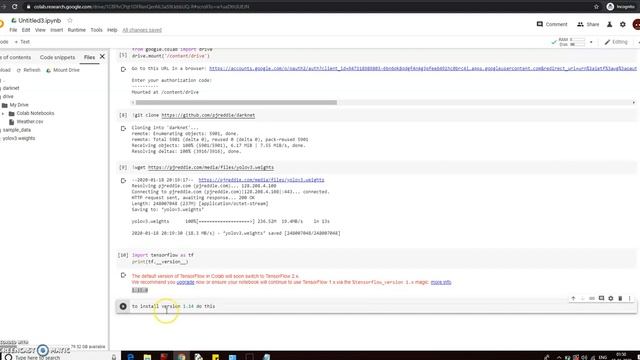Star the Untitled3.ipynb notebook

point(70,20)
